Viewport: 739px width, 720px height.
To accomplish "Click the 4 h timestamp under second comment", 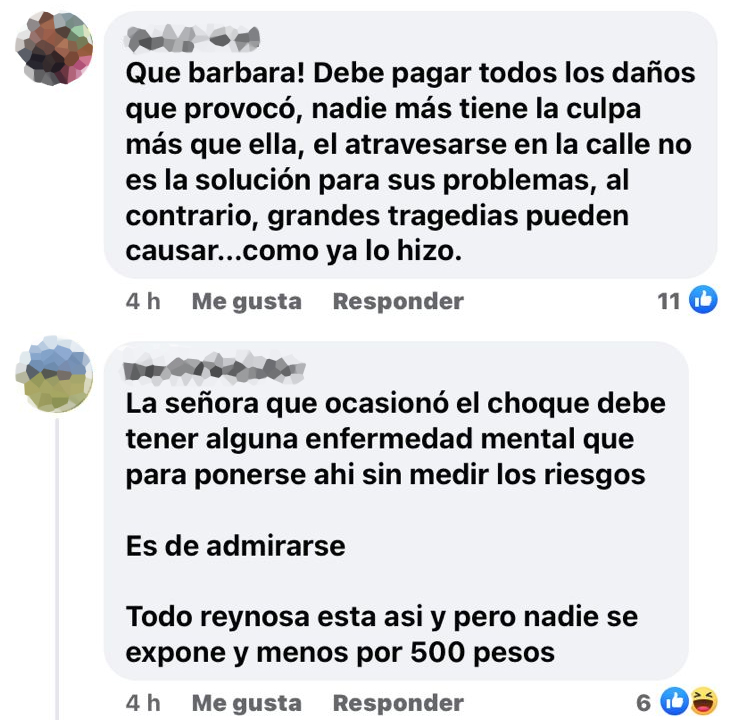I will click(143, 703).
